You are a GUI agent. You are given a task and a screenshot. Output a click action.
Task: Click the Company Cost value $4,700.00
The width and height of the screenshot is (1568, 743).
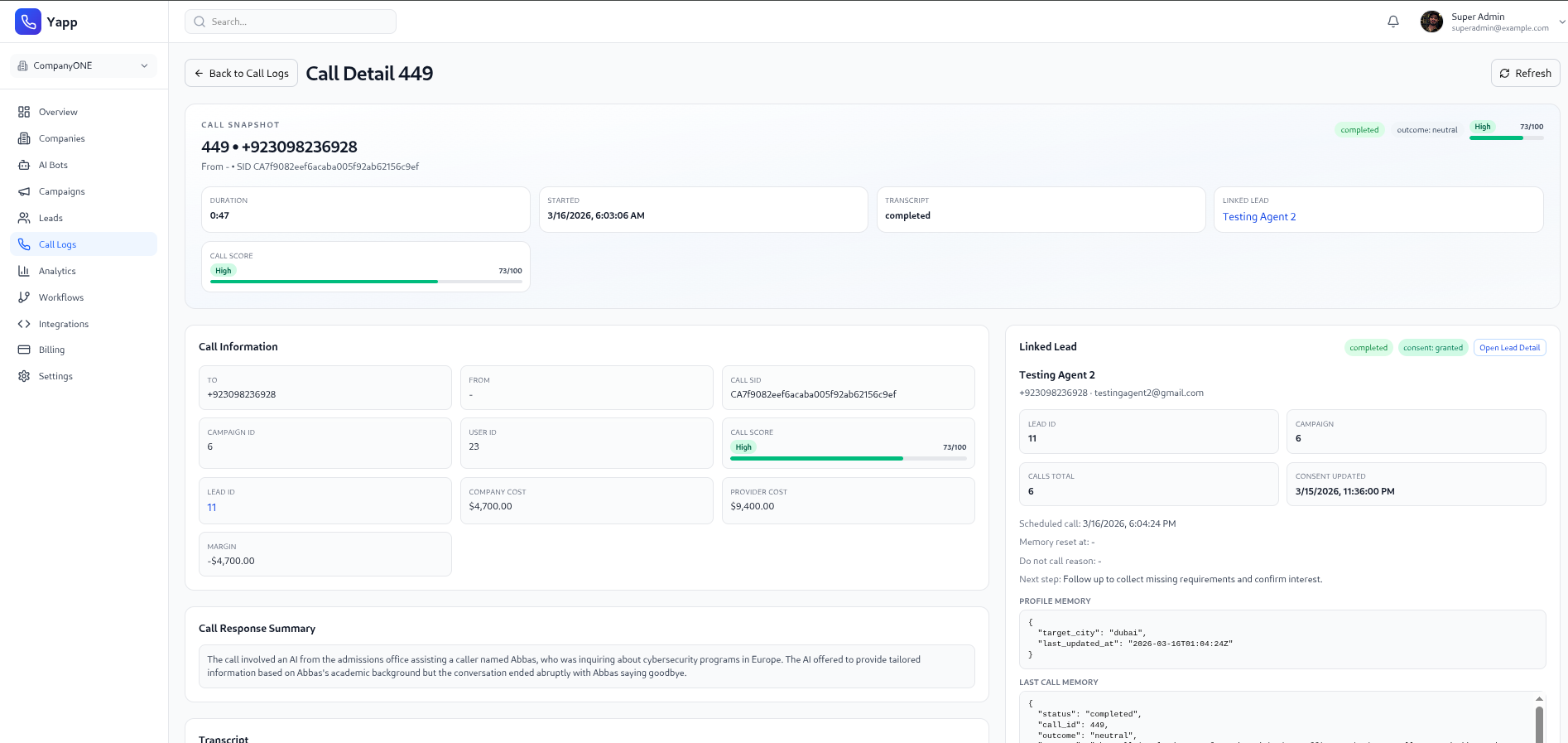point(491,506)
